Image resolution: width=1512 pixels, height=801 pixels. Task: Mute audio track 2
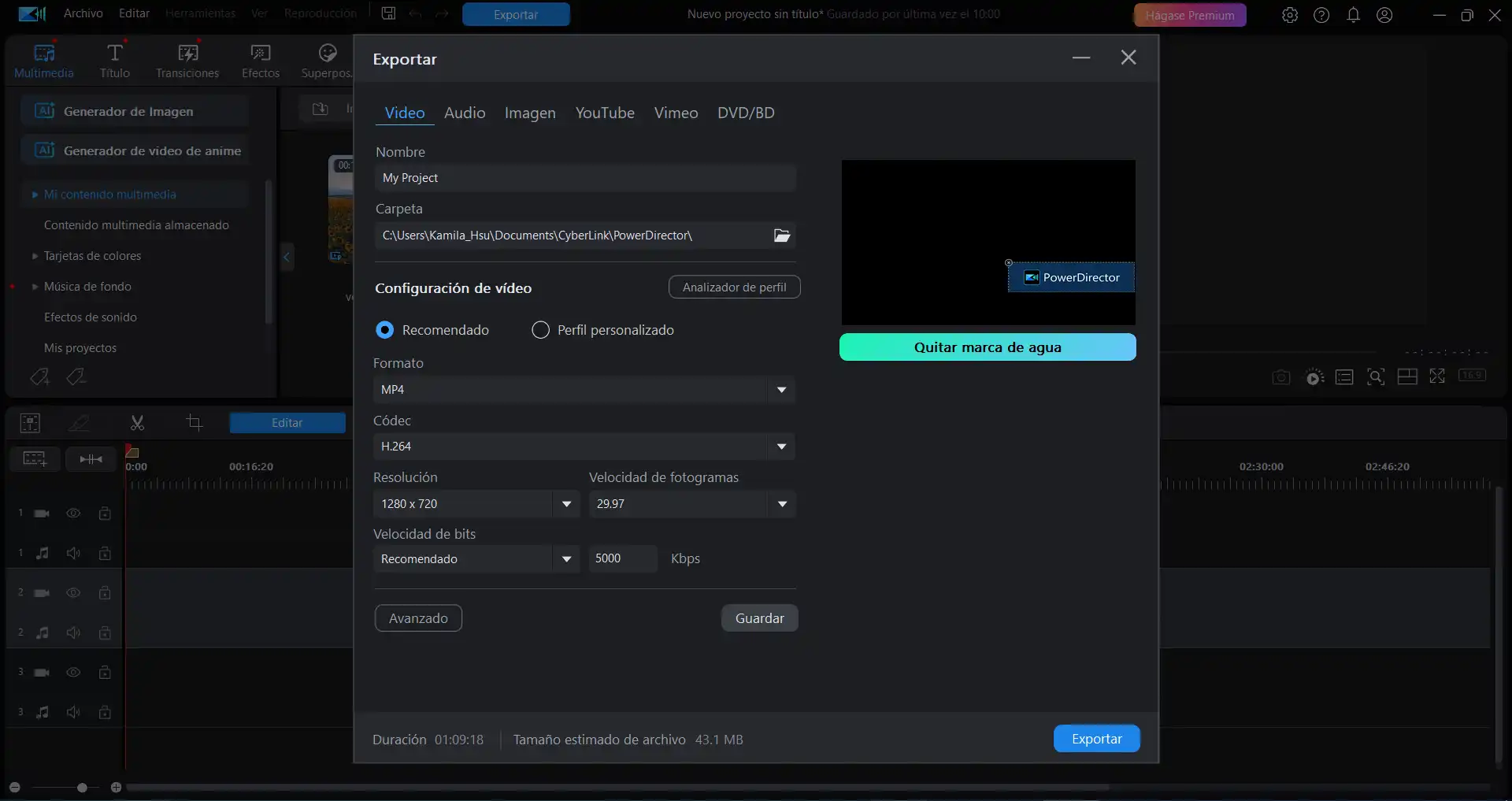click(x=73, y=632)
